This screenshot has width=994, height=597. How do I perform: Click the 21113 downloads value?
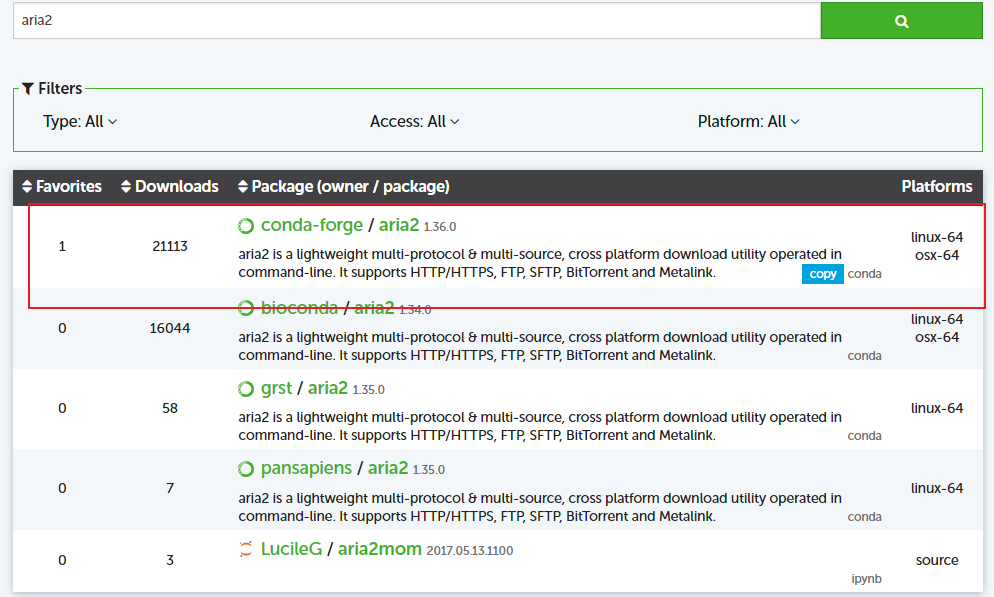pos(170,246)
